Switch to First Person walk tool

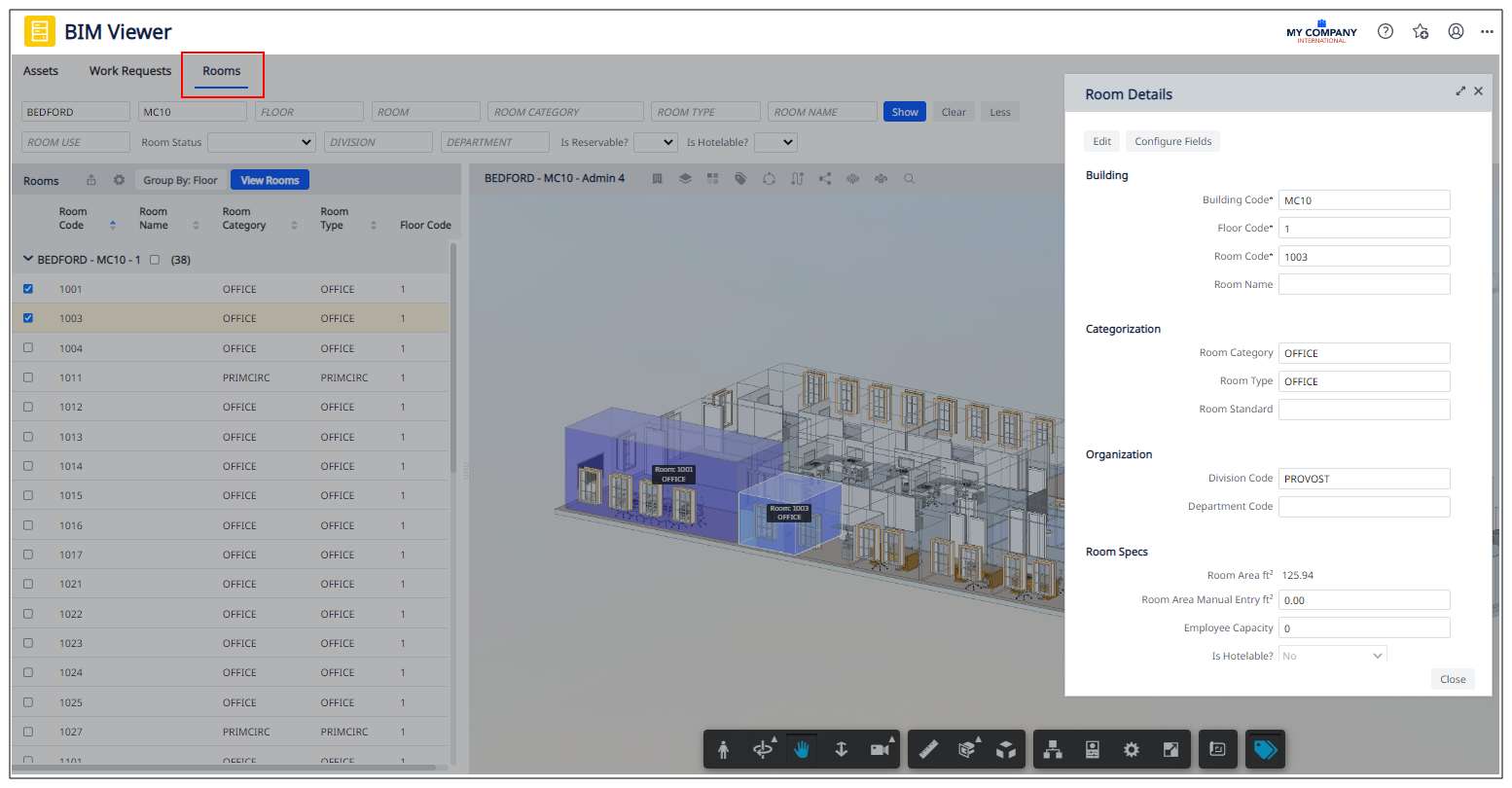(723, 749)
